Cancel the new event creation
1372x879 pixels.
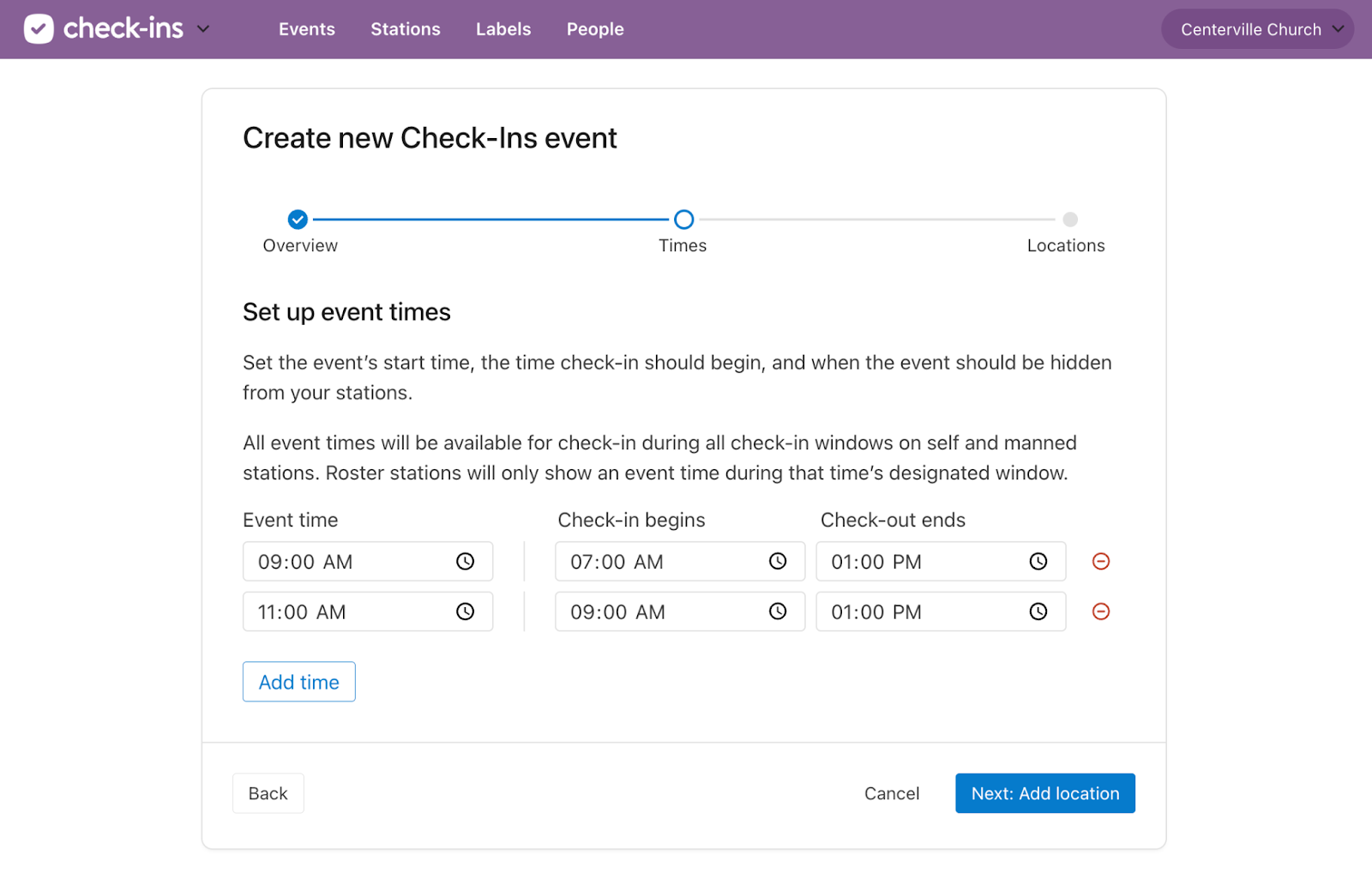pos(891,793)
